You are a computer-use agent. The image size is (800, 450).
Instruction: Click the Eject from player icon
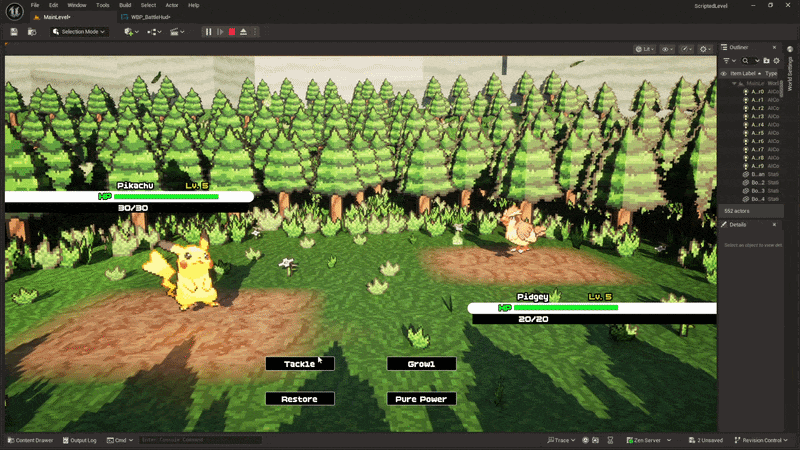coord(244,32)
